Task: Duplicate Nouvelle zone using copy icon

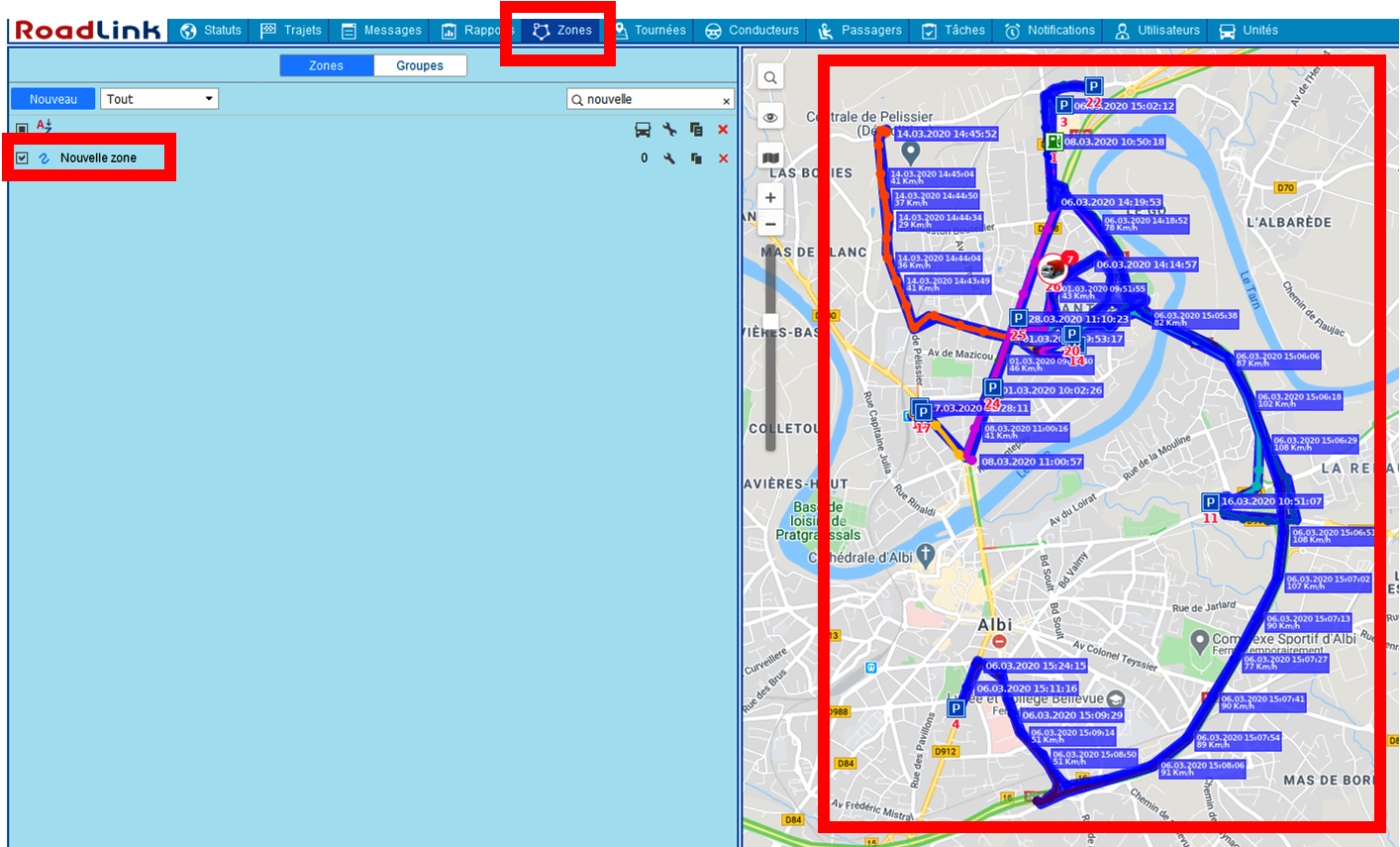Action: click(696, 159)
